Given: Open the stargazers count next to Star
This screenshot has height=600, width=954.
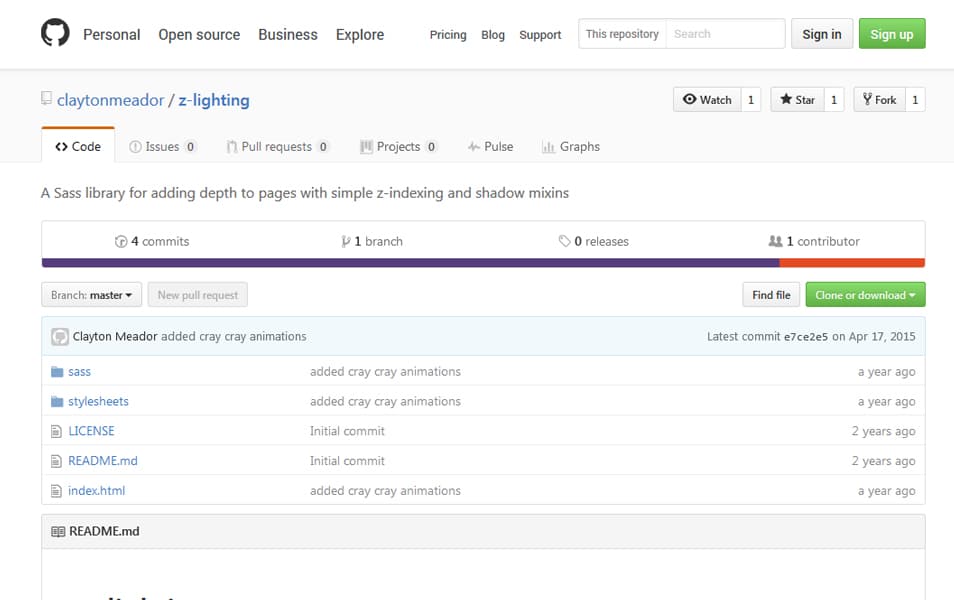Looking at the screenshot, I should (834, 100).
